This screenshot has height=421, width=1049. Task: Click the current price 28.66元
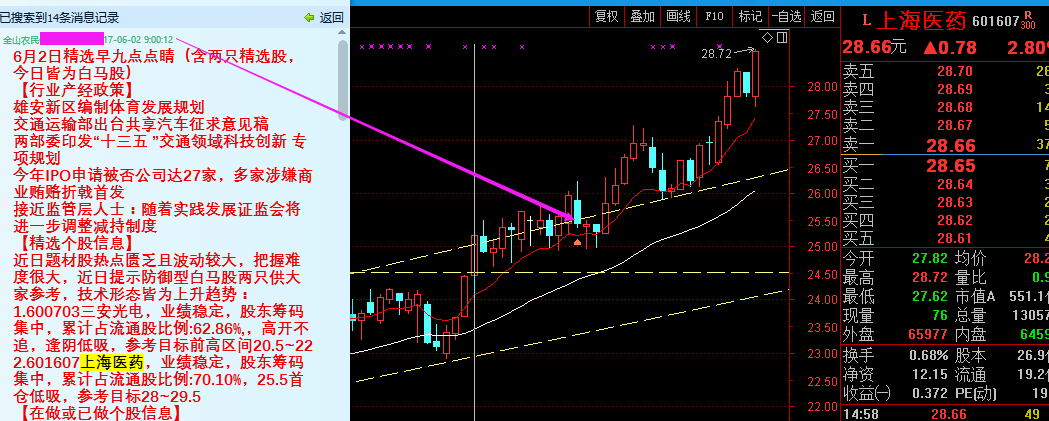click(874, 48)
